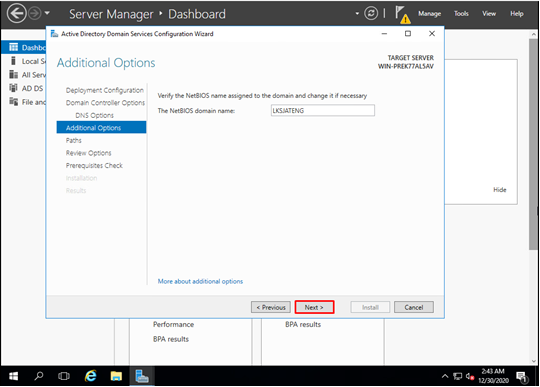540x387 pixels.
Task: Click the AD DS wizard title icon
Action: (x=54, y=34)
